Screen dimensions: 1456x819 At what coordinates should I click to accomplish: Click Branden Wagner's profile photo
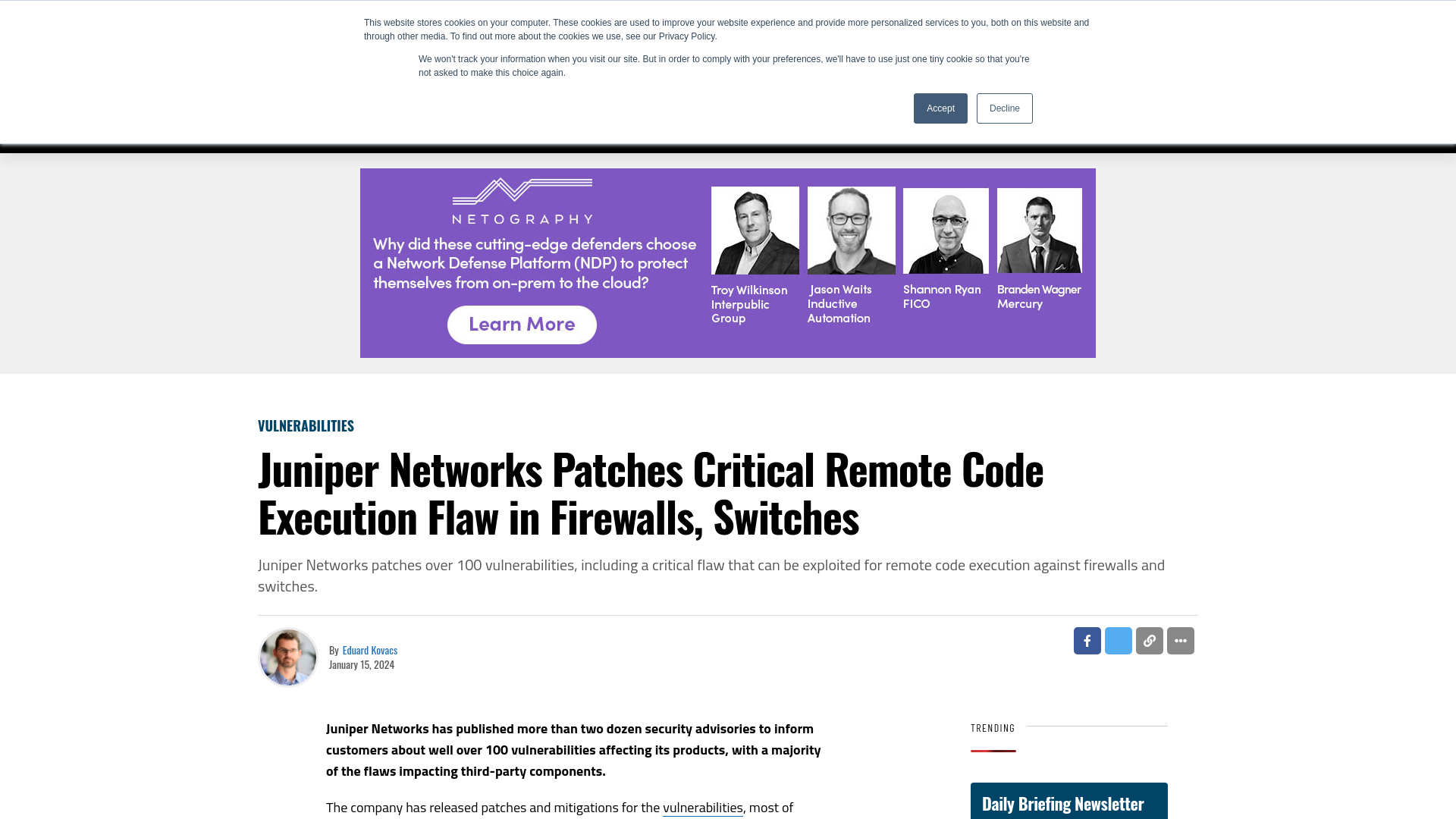pyautogui.click(x=1039, y=230)
